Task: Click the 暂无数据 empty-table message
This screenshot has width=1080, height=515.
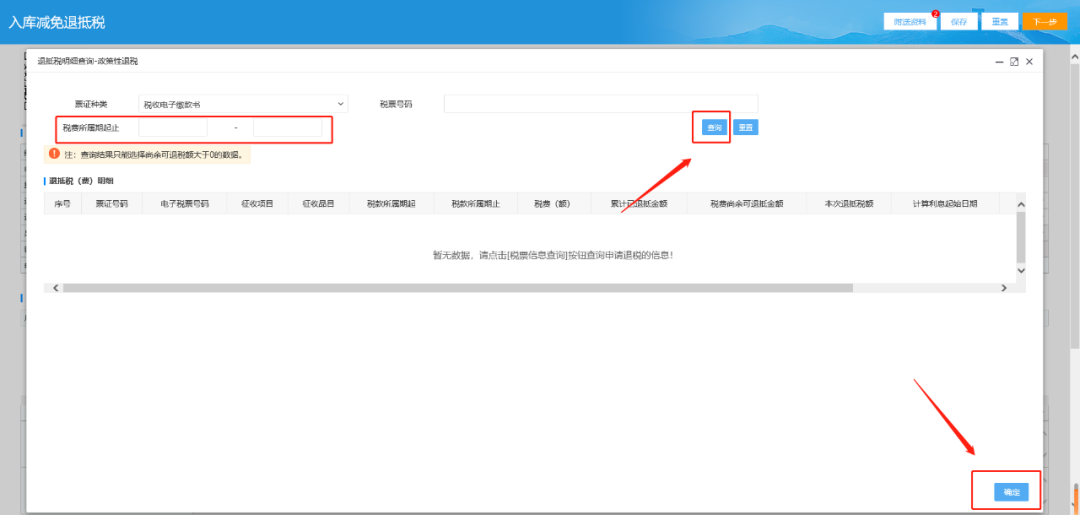Action: 552,255
